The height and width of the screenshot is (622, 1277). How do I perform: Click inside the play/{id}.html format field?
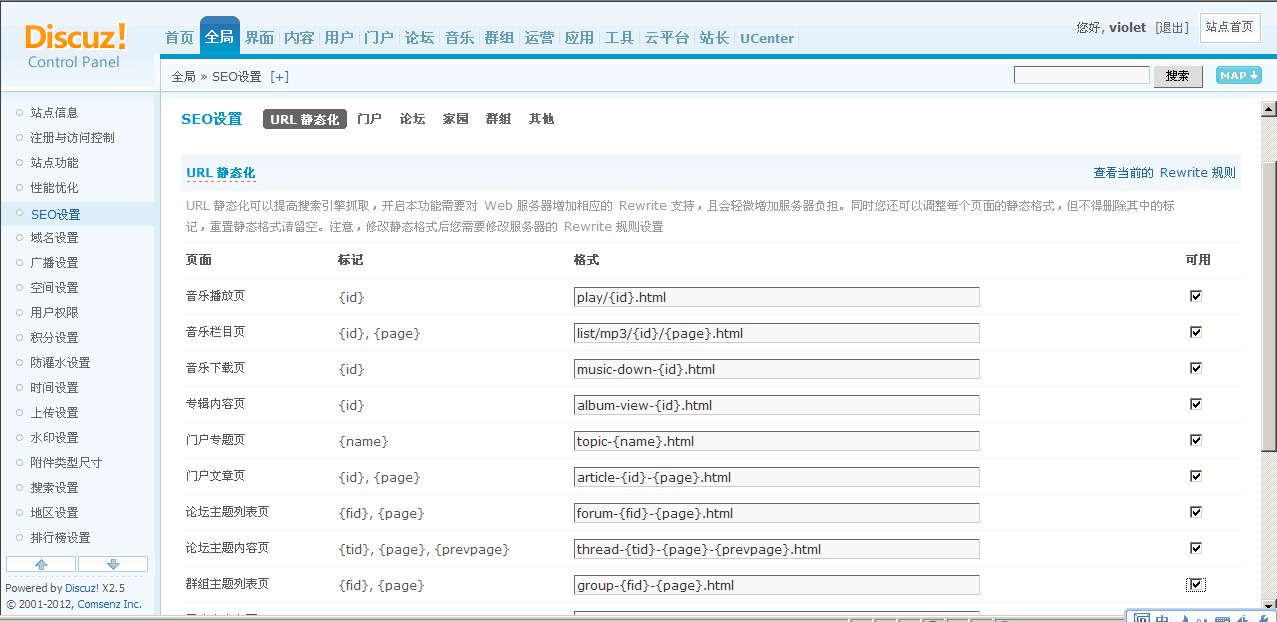775,296
